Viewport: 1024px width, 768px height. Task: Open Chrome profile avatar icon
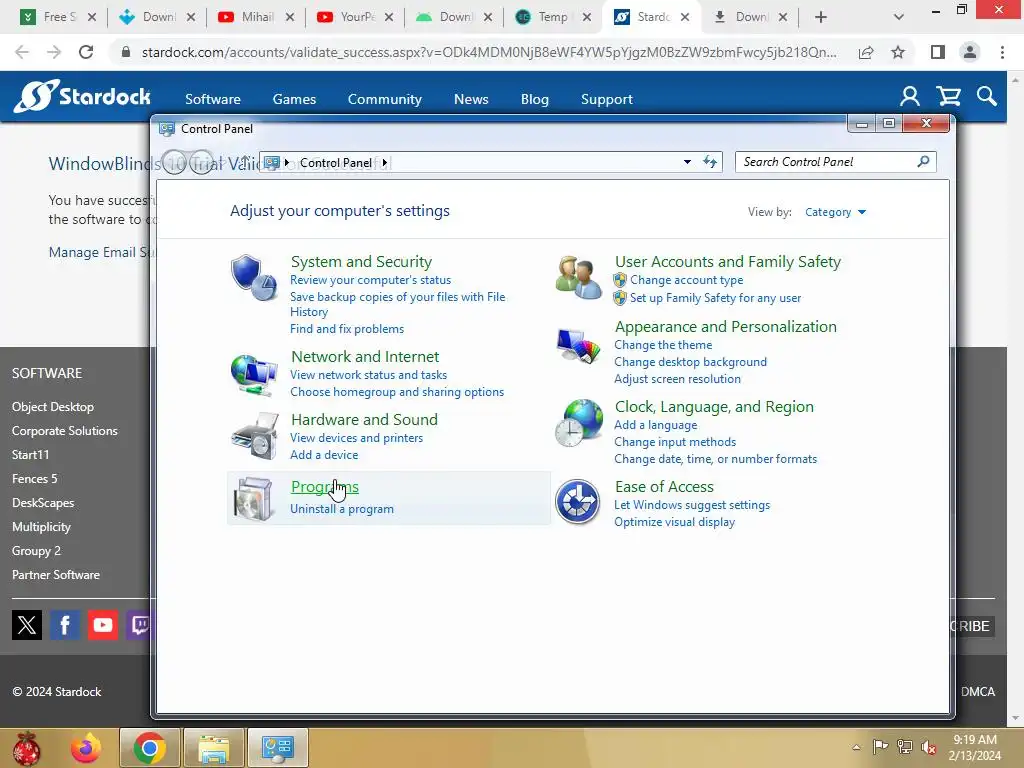point(970,52)
